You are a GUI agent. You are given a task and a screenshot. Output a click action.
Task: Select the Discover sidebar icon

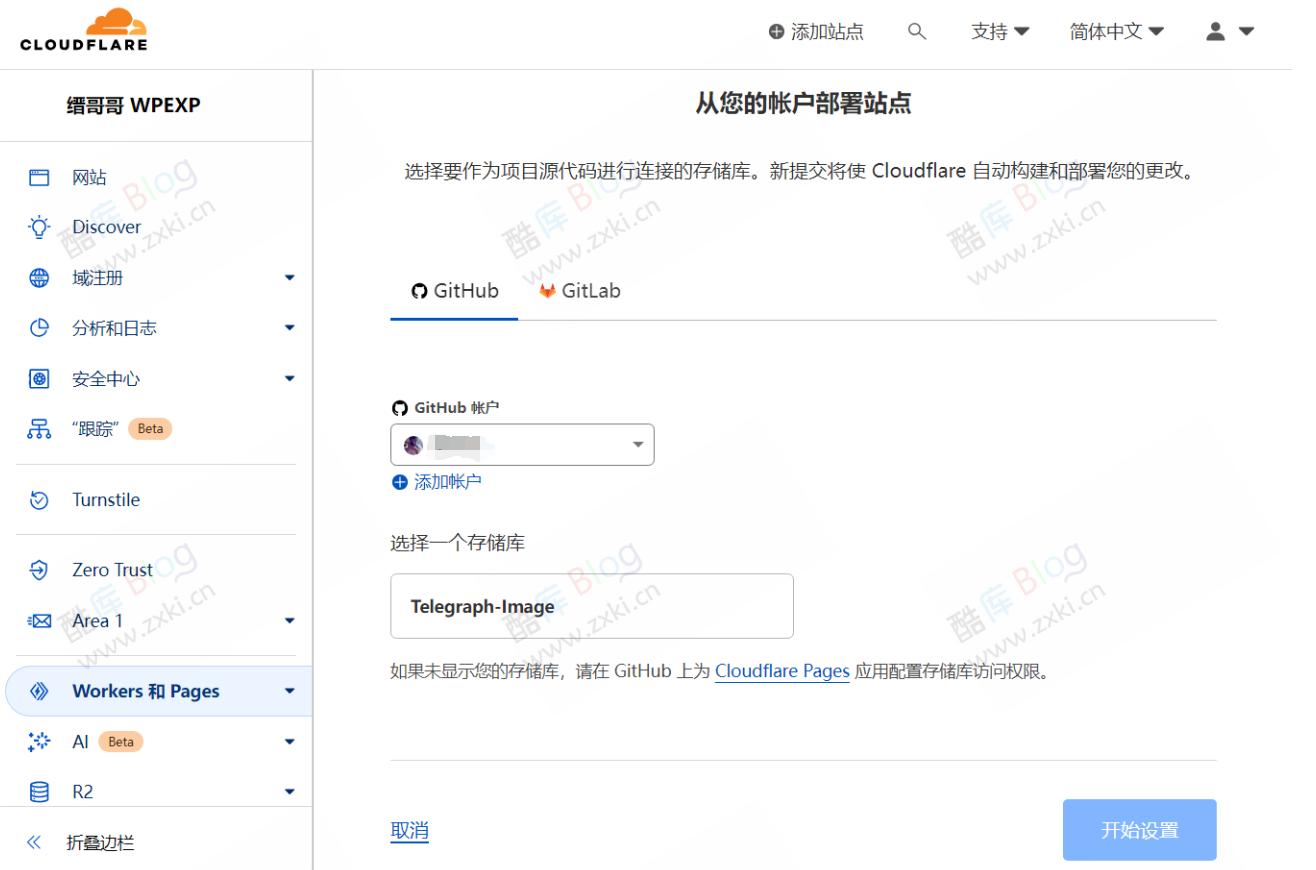[x=106, y=226]
